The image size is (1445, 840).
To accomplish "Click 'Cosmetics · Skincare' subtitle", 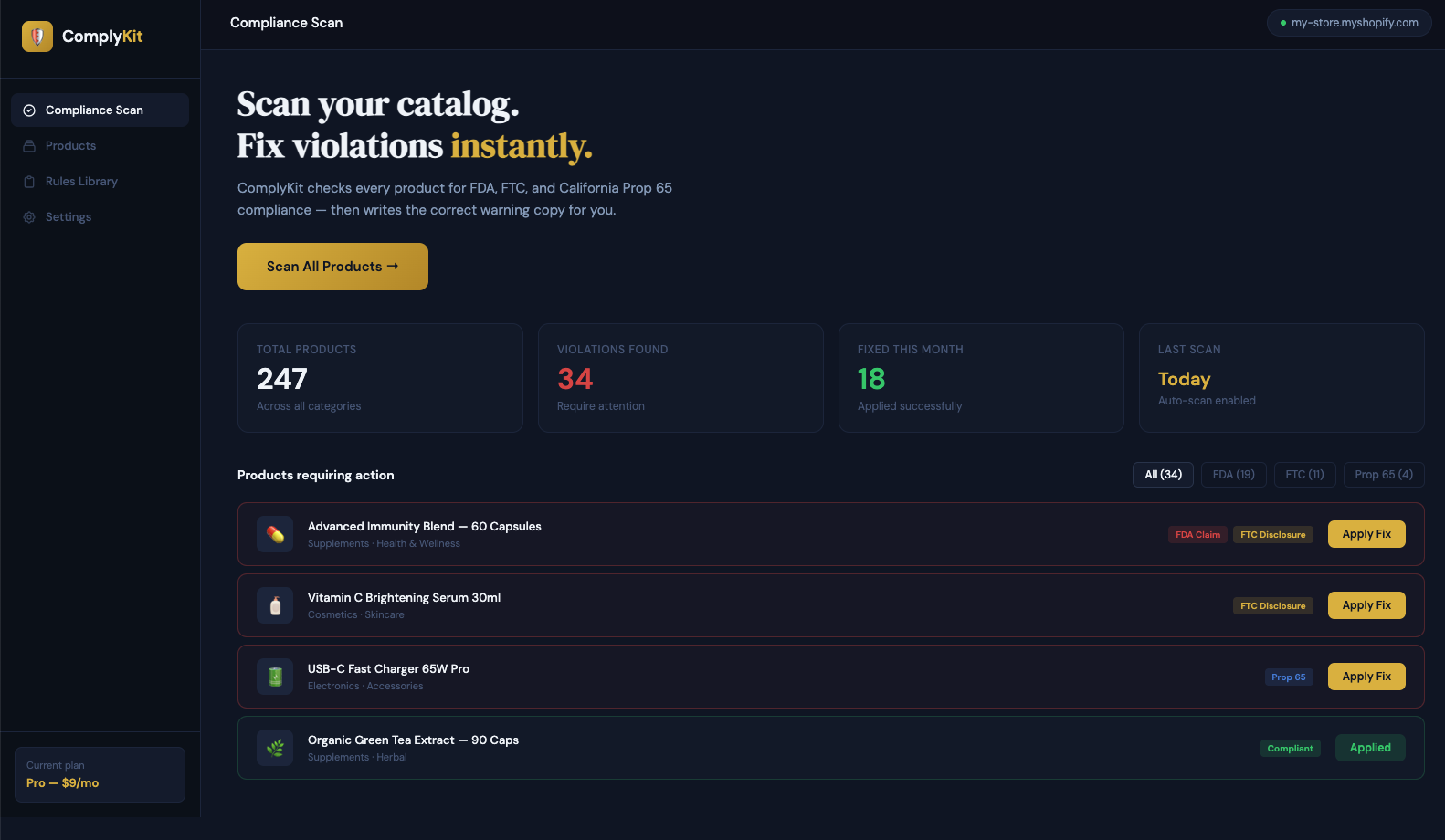I will pos(355,615).
